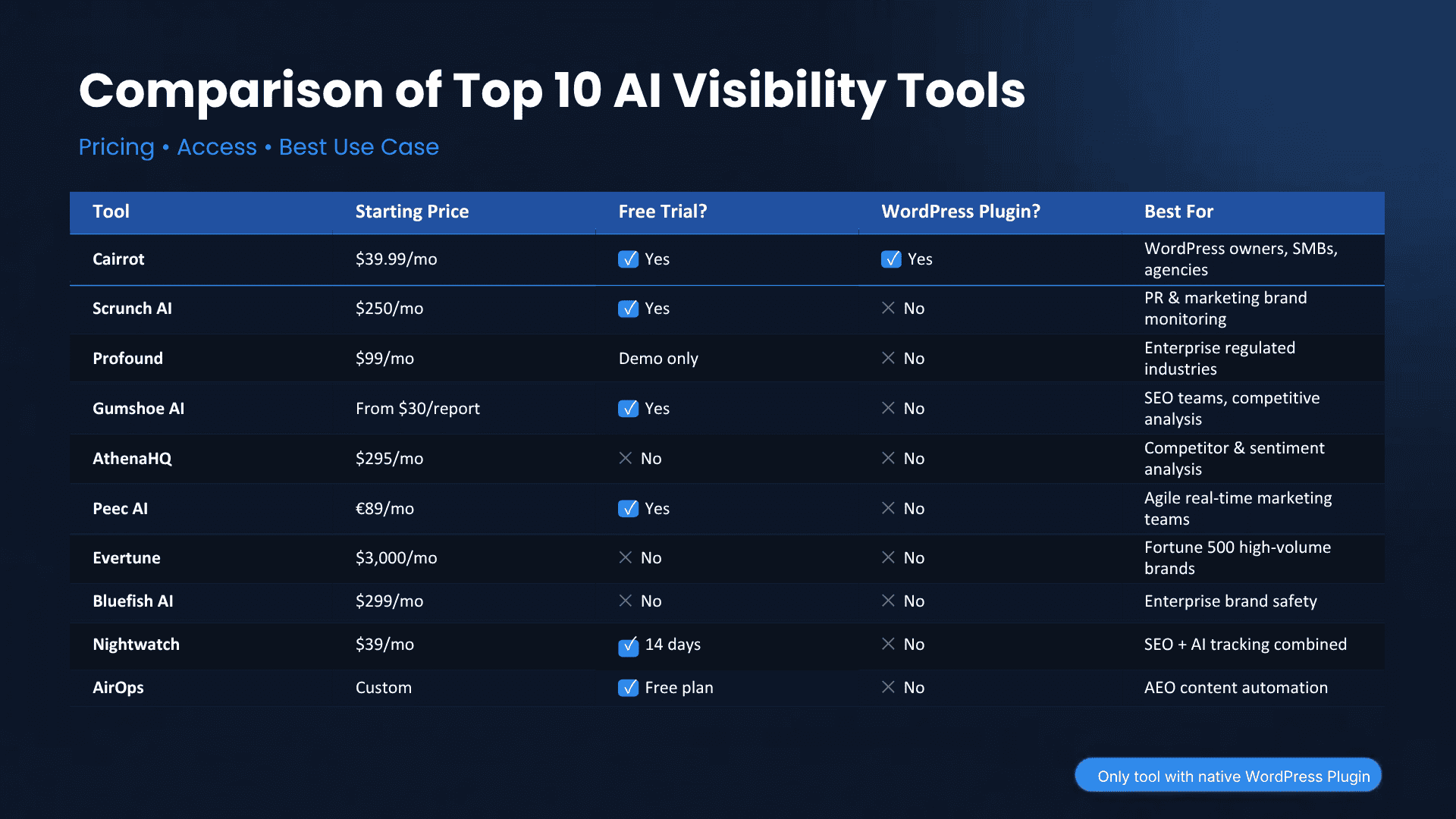1456x819 pixels.
Task: Click the Starting Price column header
Action: click(412, 212)
